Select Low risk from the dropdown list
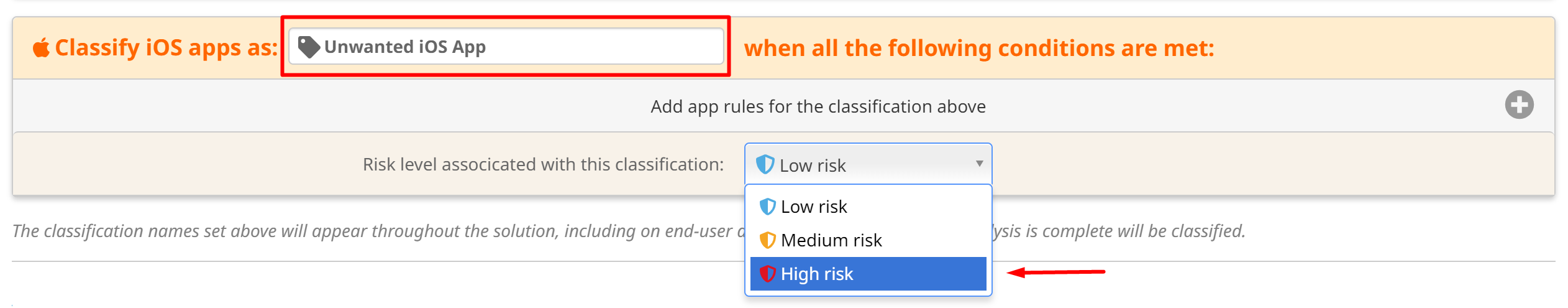 (x=814, y=207)
